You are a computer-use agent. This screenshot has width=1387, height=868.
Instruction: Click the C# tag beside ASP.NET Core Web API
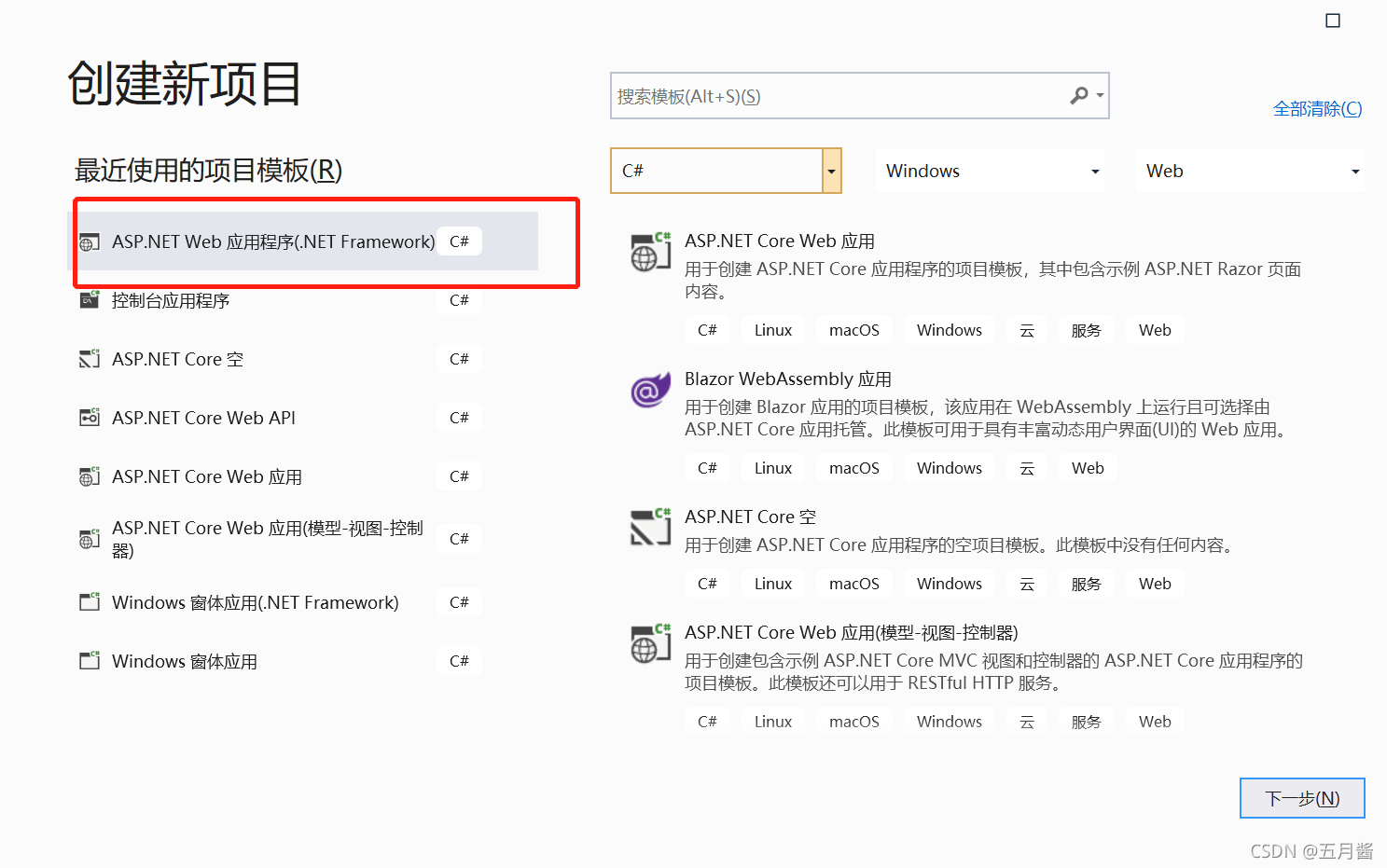459,418
